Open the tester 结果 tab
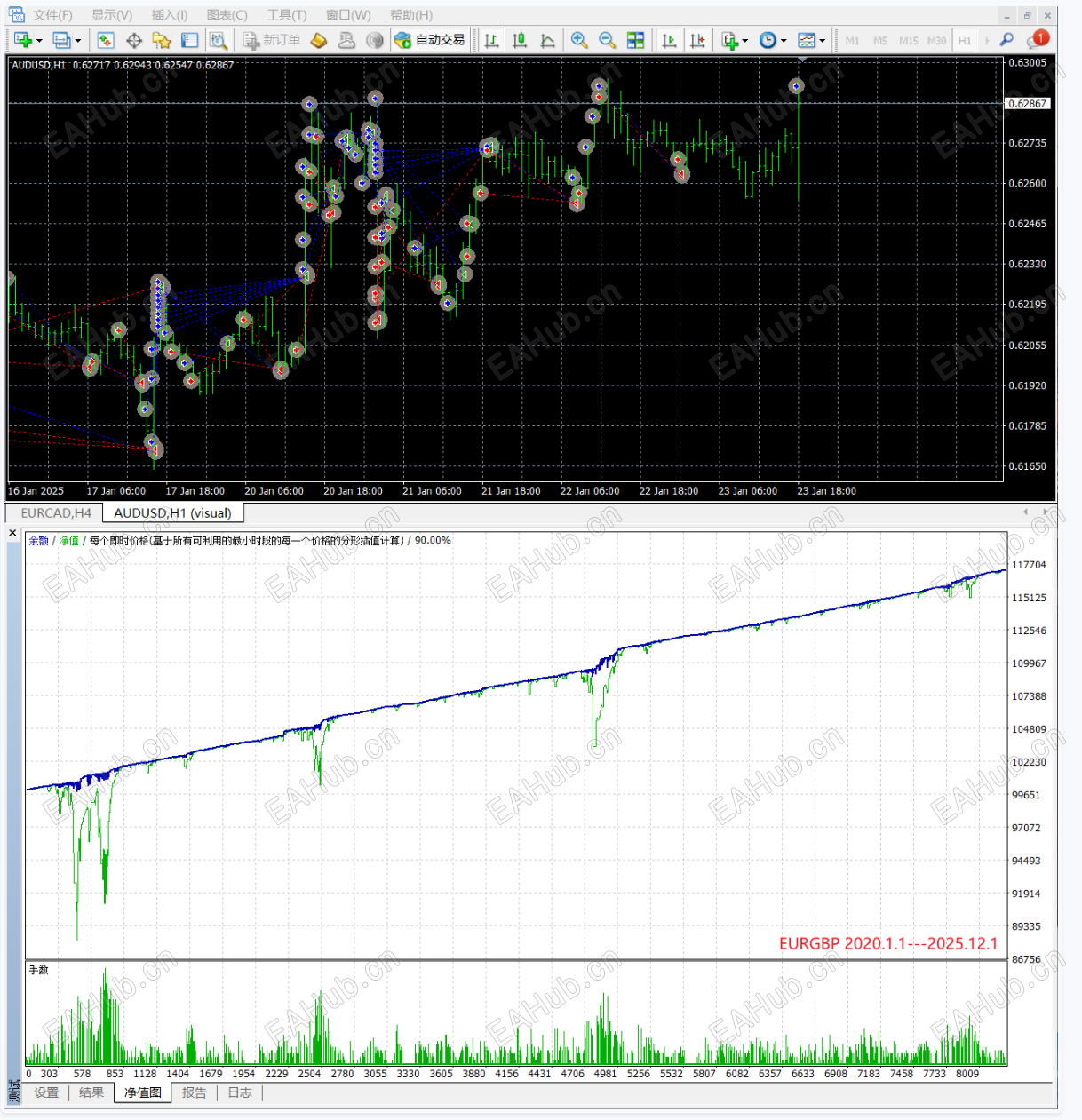This screenshot has height=1120, width=1082. point(91,1092)
